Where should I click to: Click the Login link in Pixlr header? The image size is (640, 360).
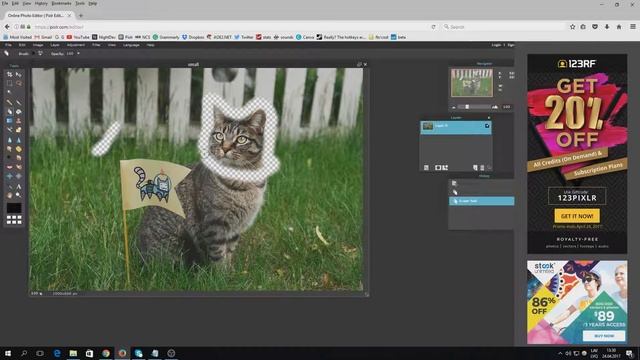[x=496, y=45]
